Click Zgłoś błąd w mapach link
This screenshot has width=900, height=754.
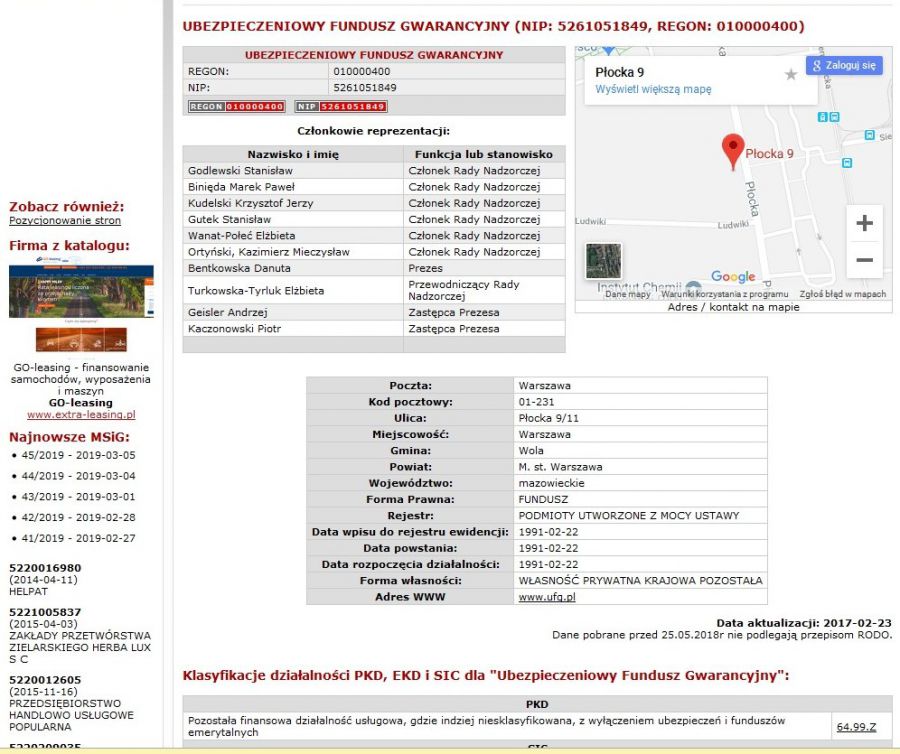click(843, 294)
